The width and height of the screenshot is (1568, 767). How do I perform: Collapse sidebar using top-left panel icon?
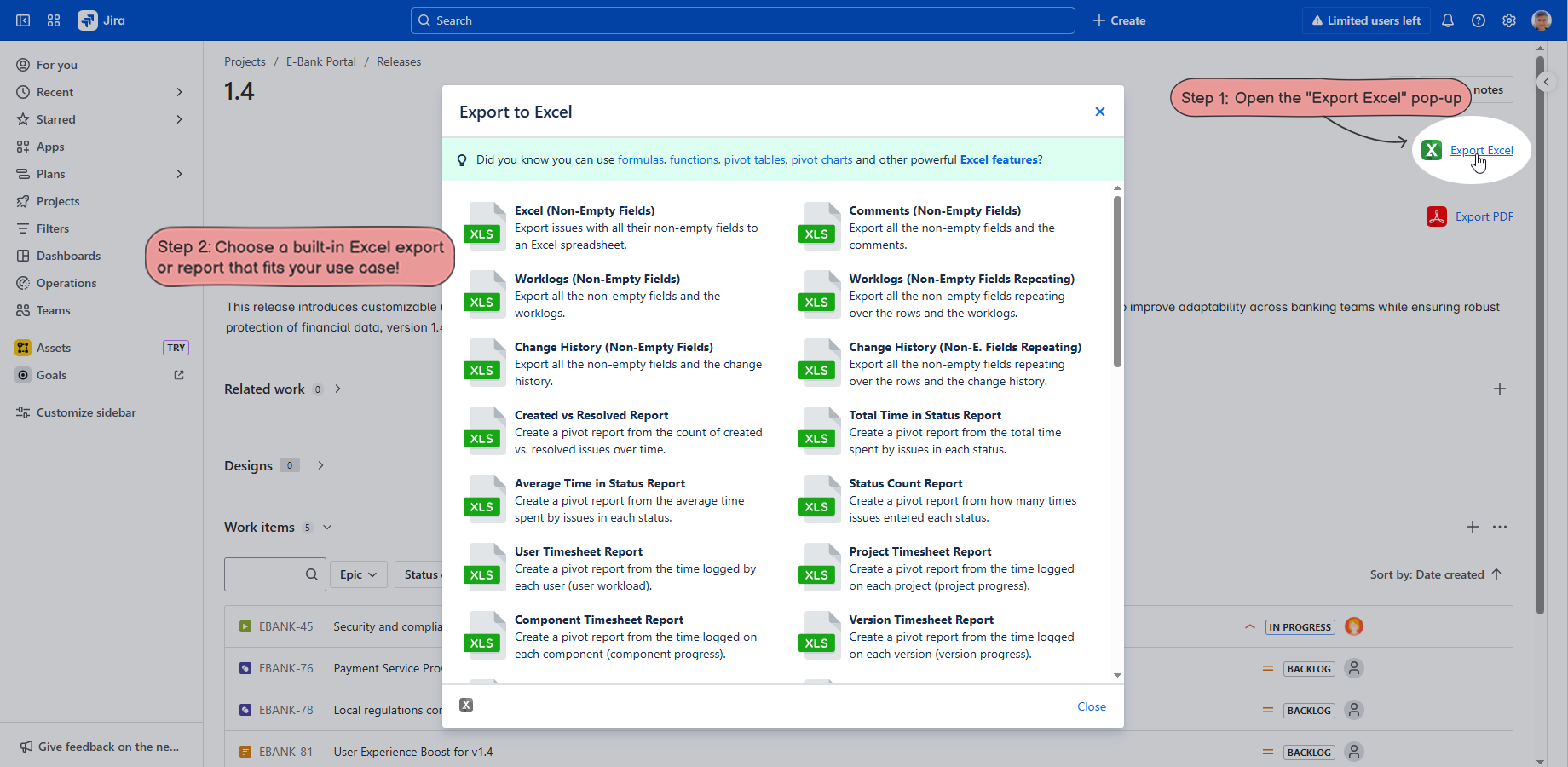click(x=23, y=20)
